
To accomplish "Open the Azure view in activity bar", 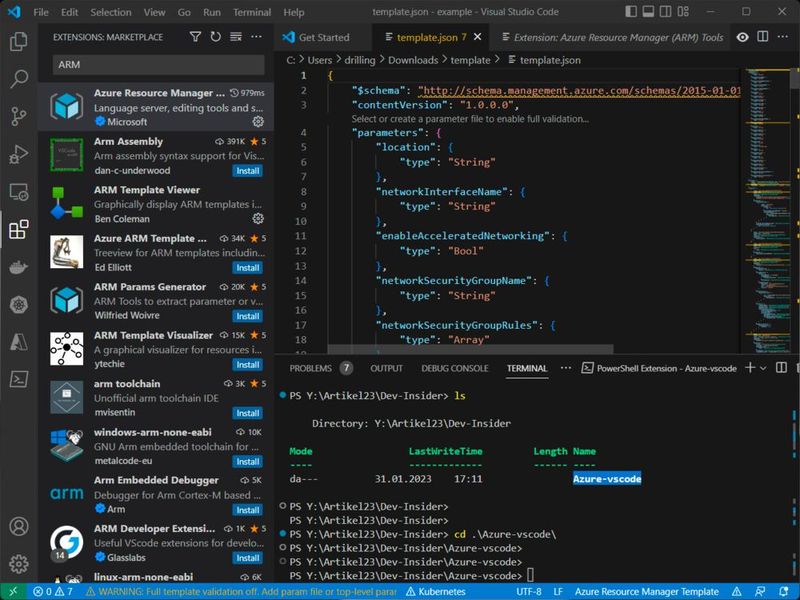I will coord(19,342).
